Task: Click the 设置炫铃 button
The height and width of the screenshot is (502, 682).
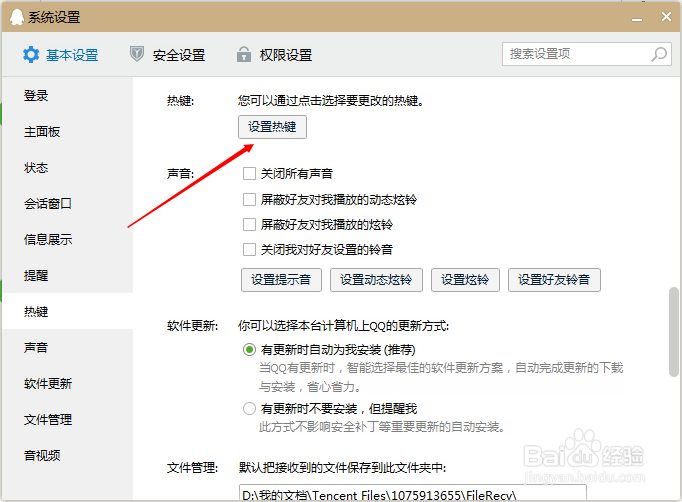Action: pyautogui.click(x=465, y=280)
